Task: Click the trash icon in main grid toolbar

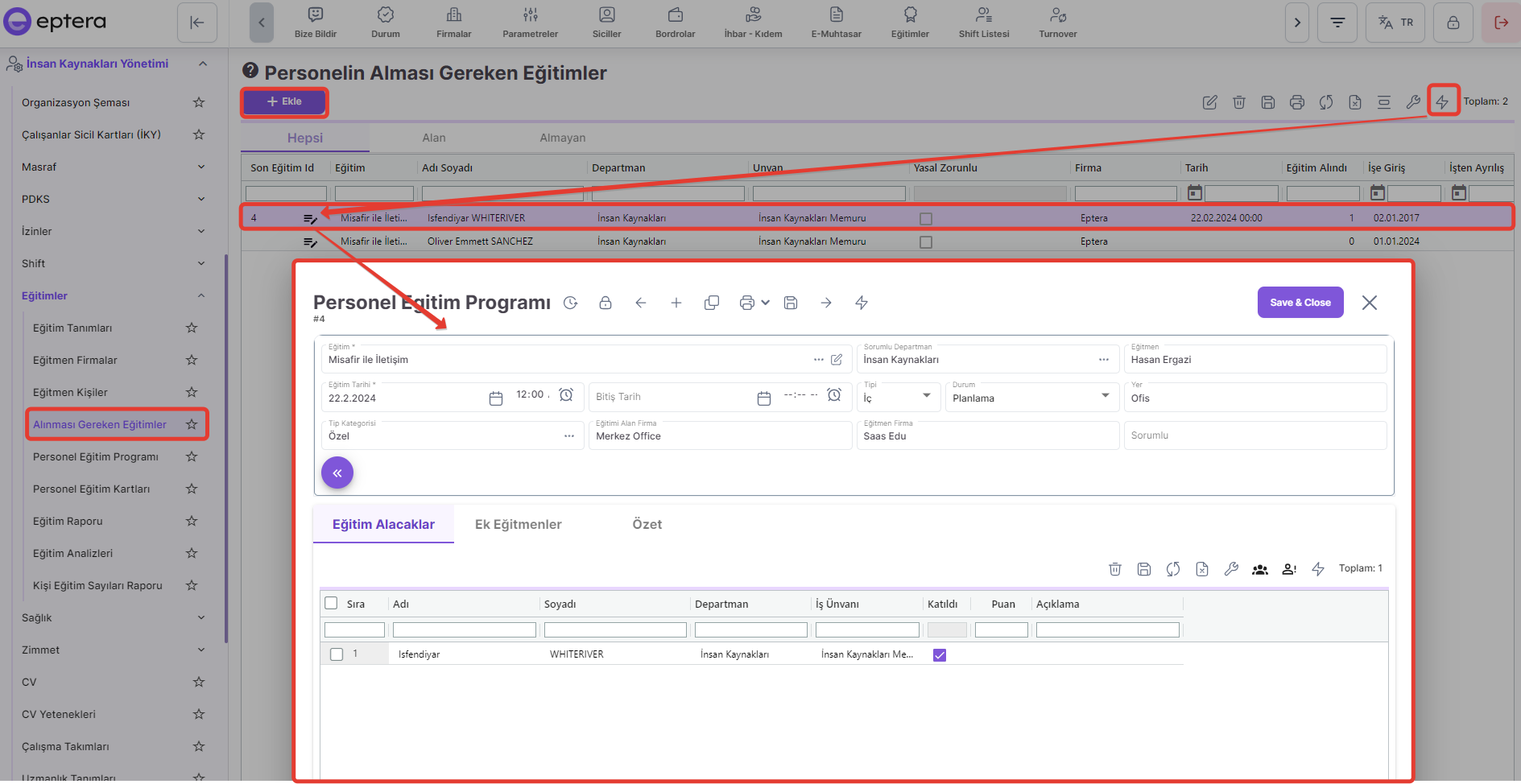Action: click(x=1238, y=102)
